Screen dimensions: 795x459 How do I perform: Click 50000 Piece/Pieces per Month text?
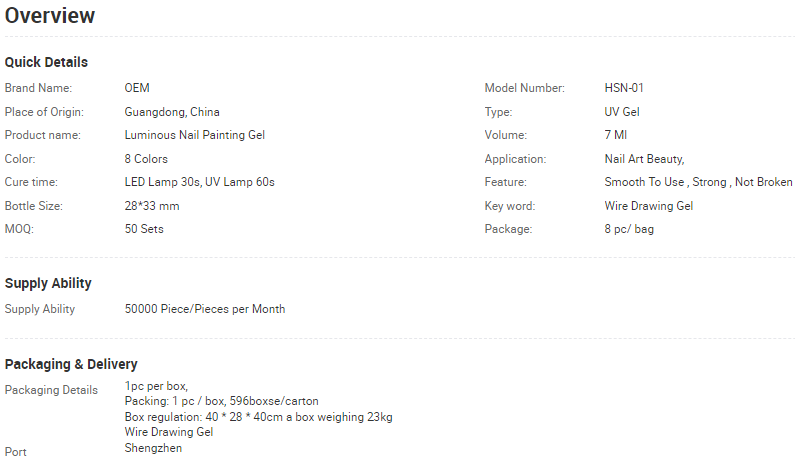[x=205, y=309]
